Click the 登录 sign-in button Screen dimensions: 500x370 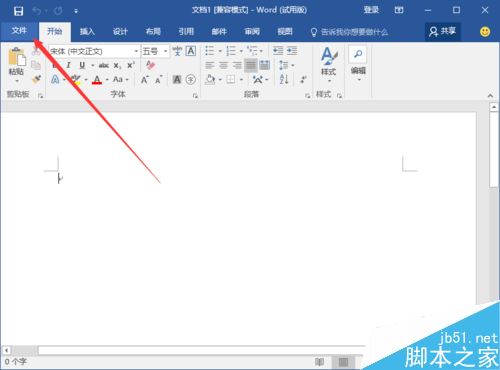(x=371, y=10)
